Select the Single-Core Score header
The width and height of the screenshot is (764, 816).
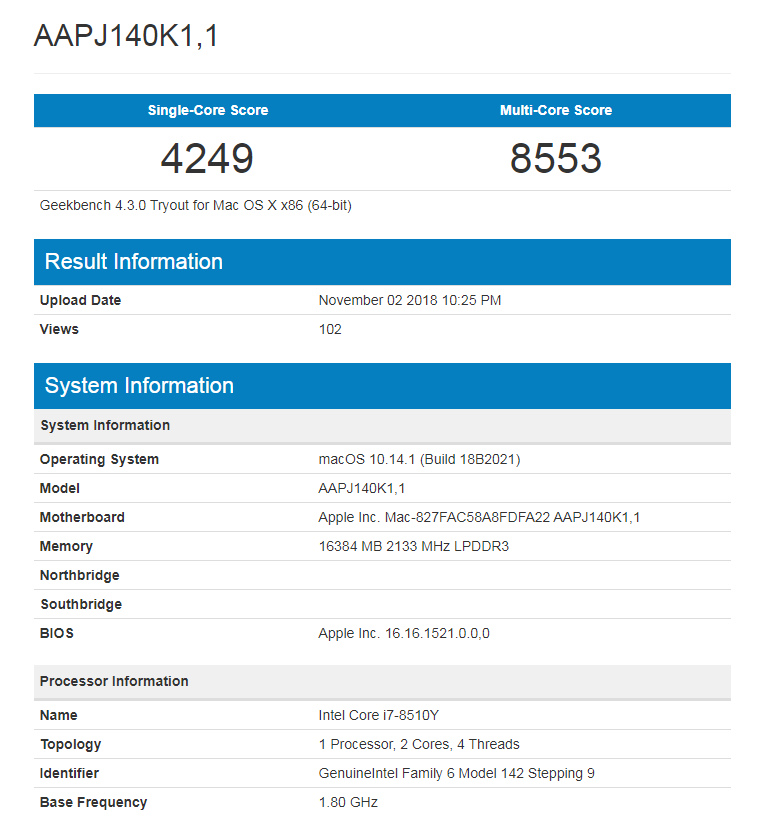[208, 110]
